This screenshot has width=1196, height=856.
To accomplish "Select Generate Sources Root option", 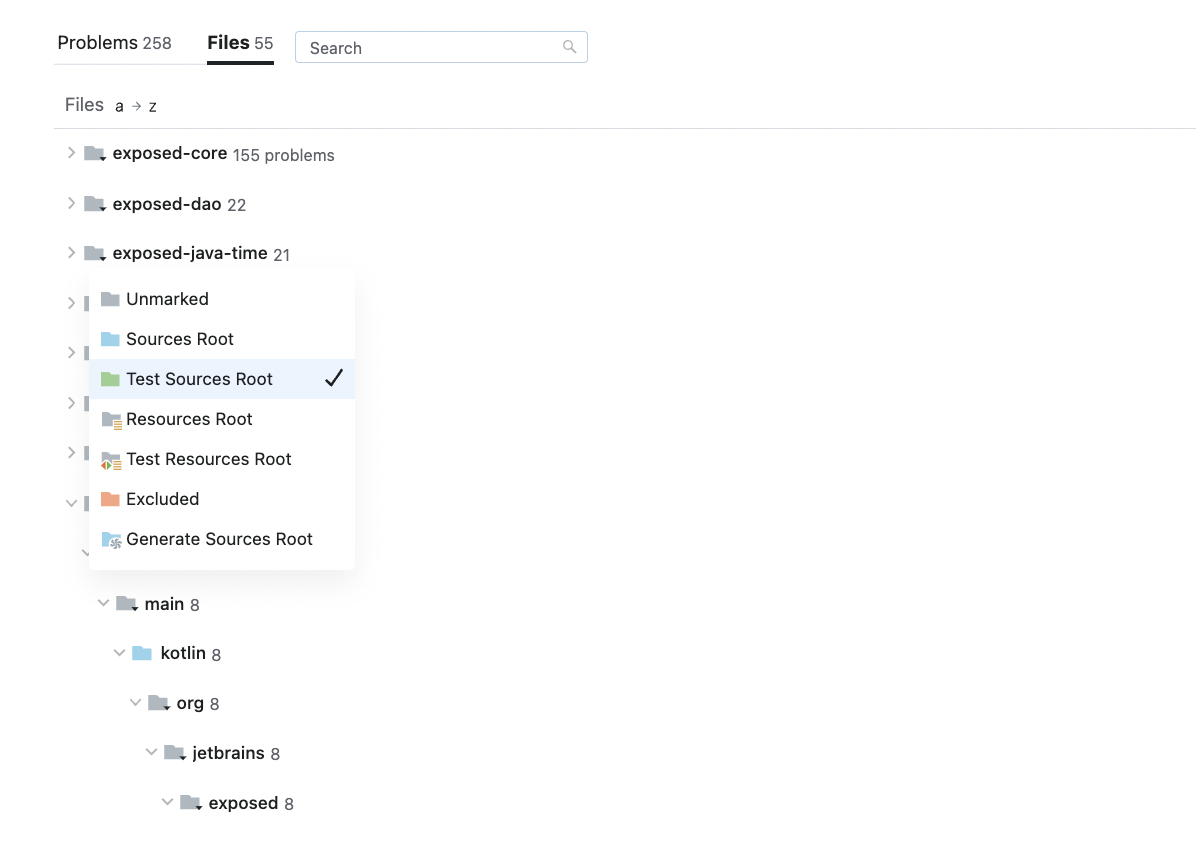I will point(219,539).
